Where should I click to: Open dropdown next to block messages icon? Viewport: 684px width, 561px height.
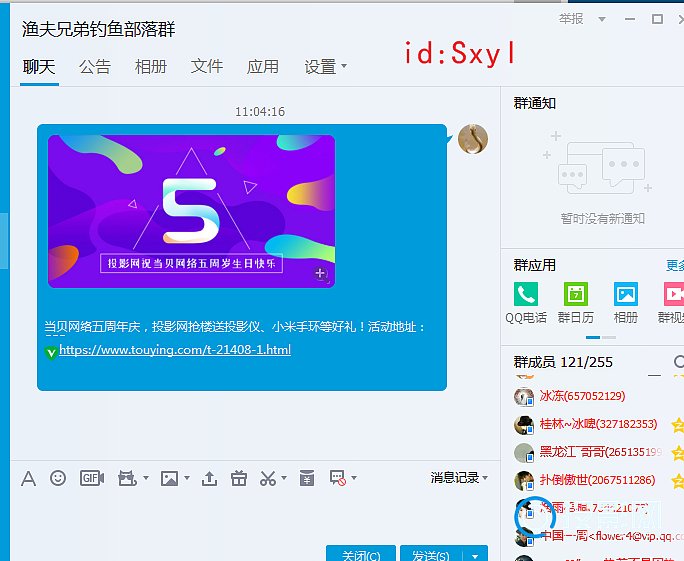coord(354,478)
